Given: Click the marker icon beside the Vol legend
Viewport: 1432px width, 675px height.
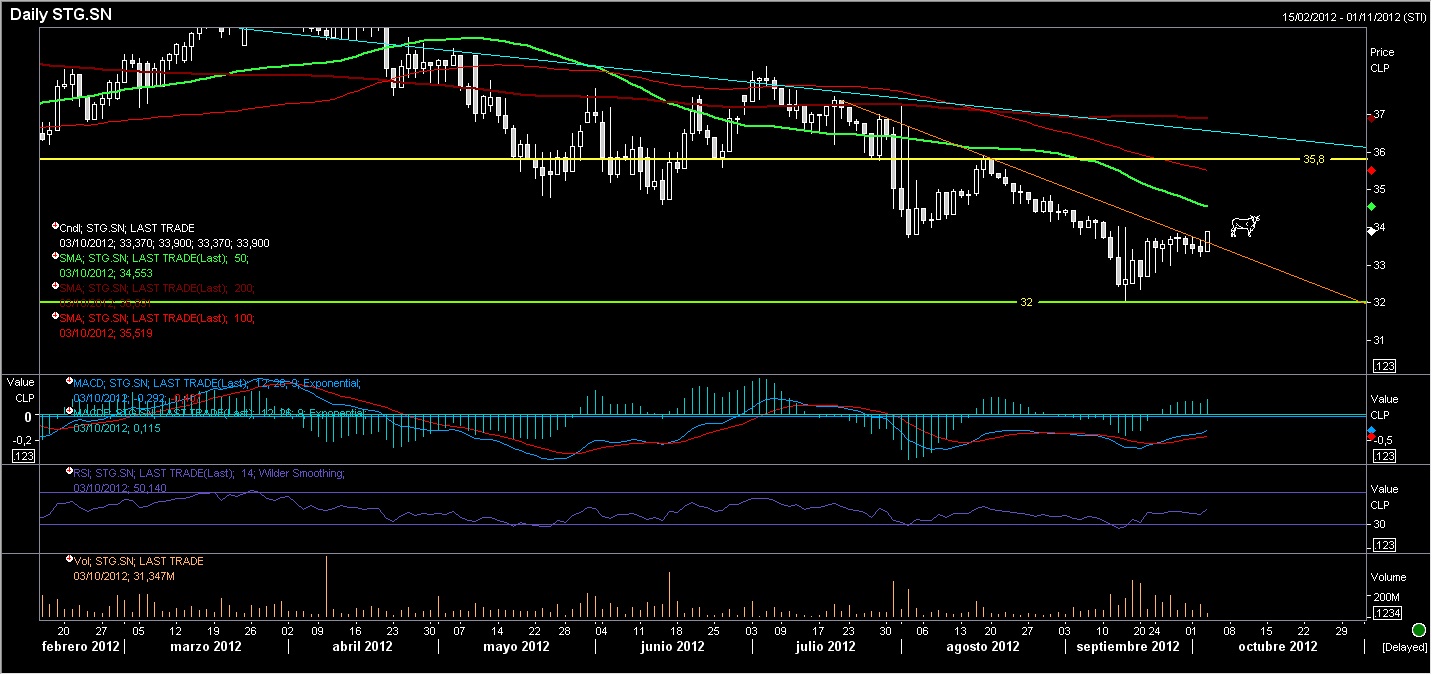Looking at the screenshot, I should (x=69, y=560).
